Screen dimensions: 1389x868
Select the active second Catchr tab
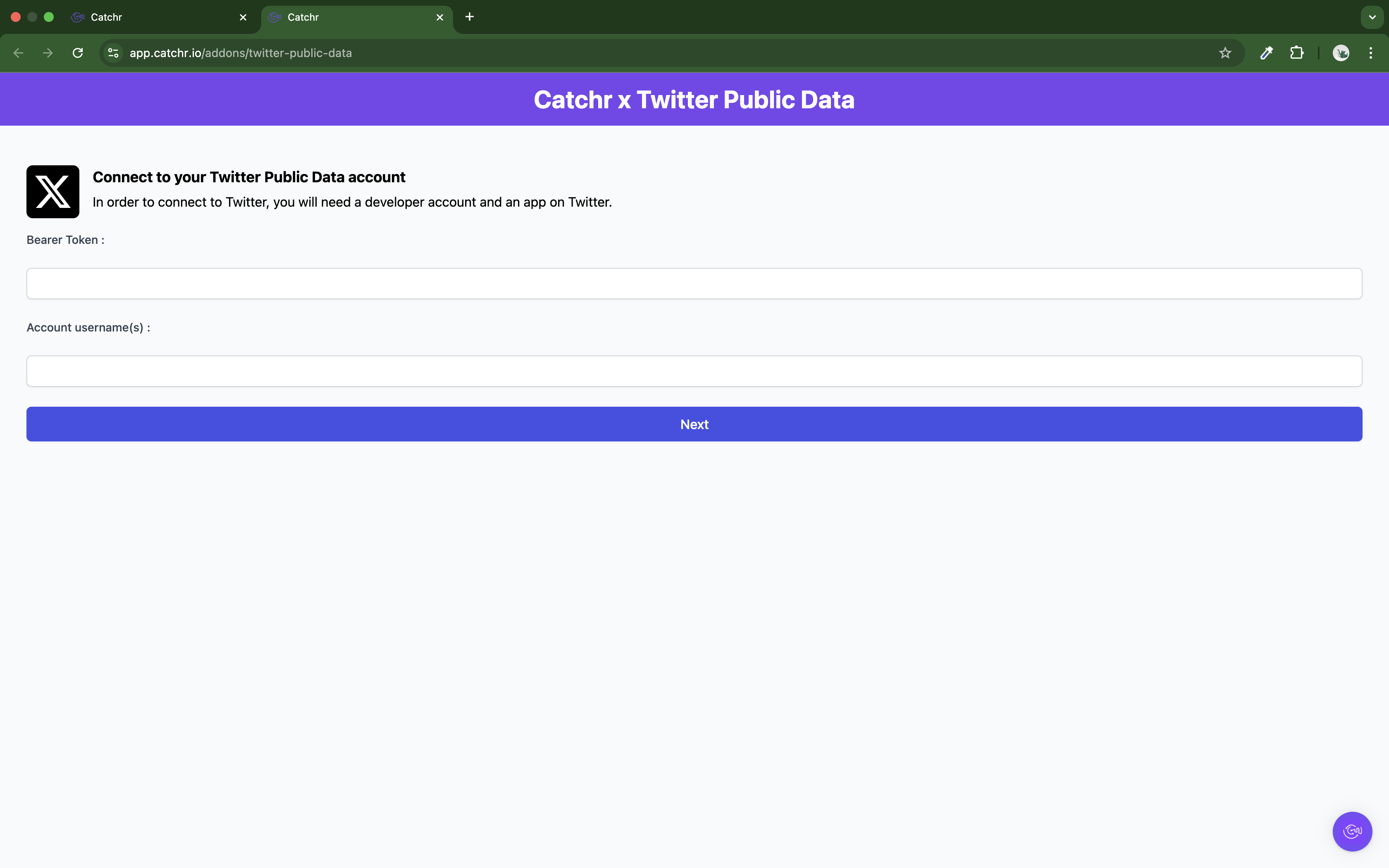[356, 17]
